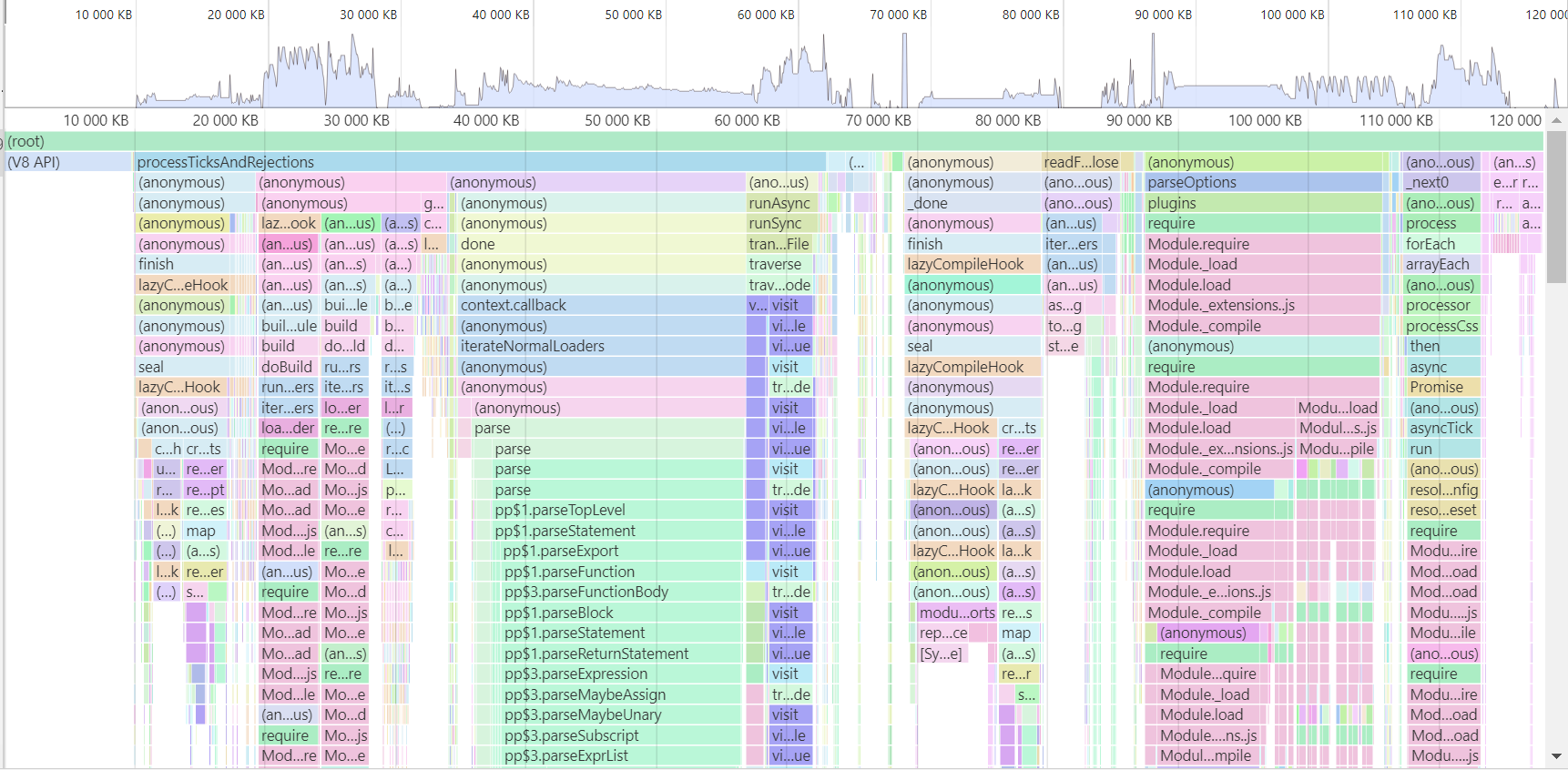Select the buil...ule frame
This screenshot has width=1568, height=770.
[x=288, y=326]
